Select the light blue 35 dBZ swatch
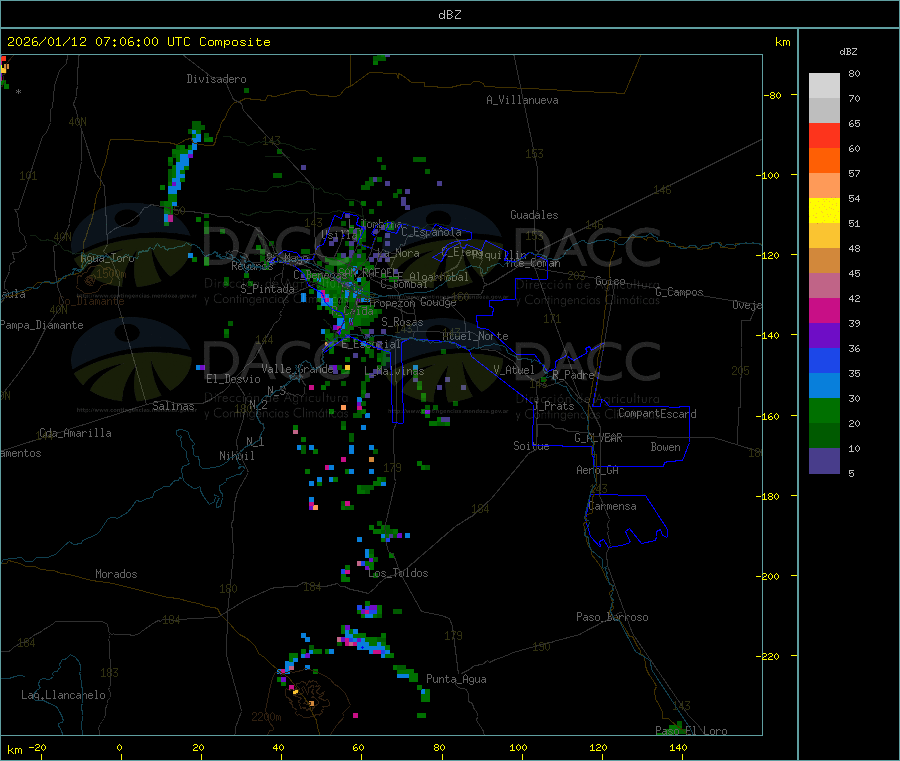 [x=824, y=385]
